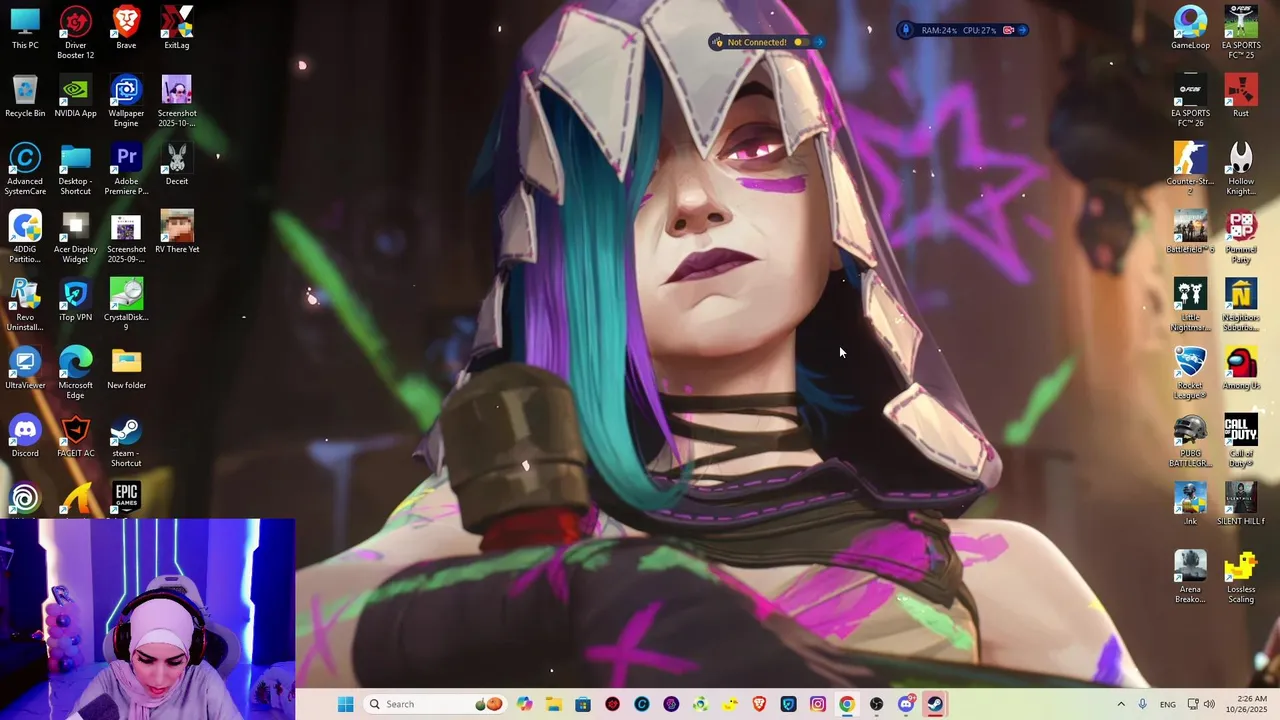This screenshot has height=720, width=1280.
Task: Launch the NVIDIA App shortcut
Action: (75, 96)
